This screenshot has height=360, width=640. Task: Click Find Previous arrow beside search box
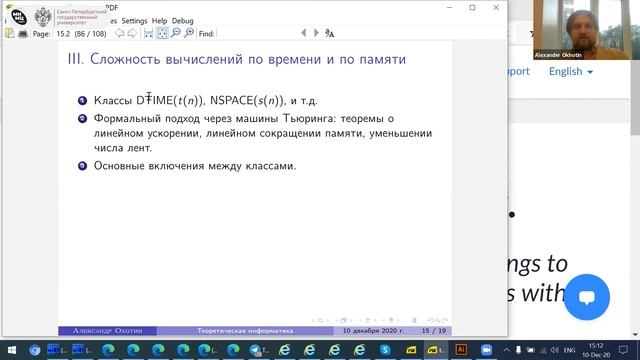click(x=303, y=33)
